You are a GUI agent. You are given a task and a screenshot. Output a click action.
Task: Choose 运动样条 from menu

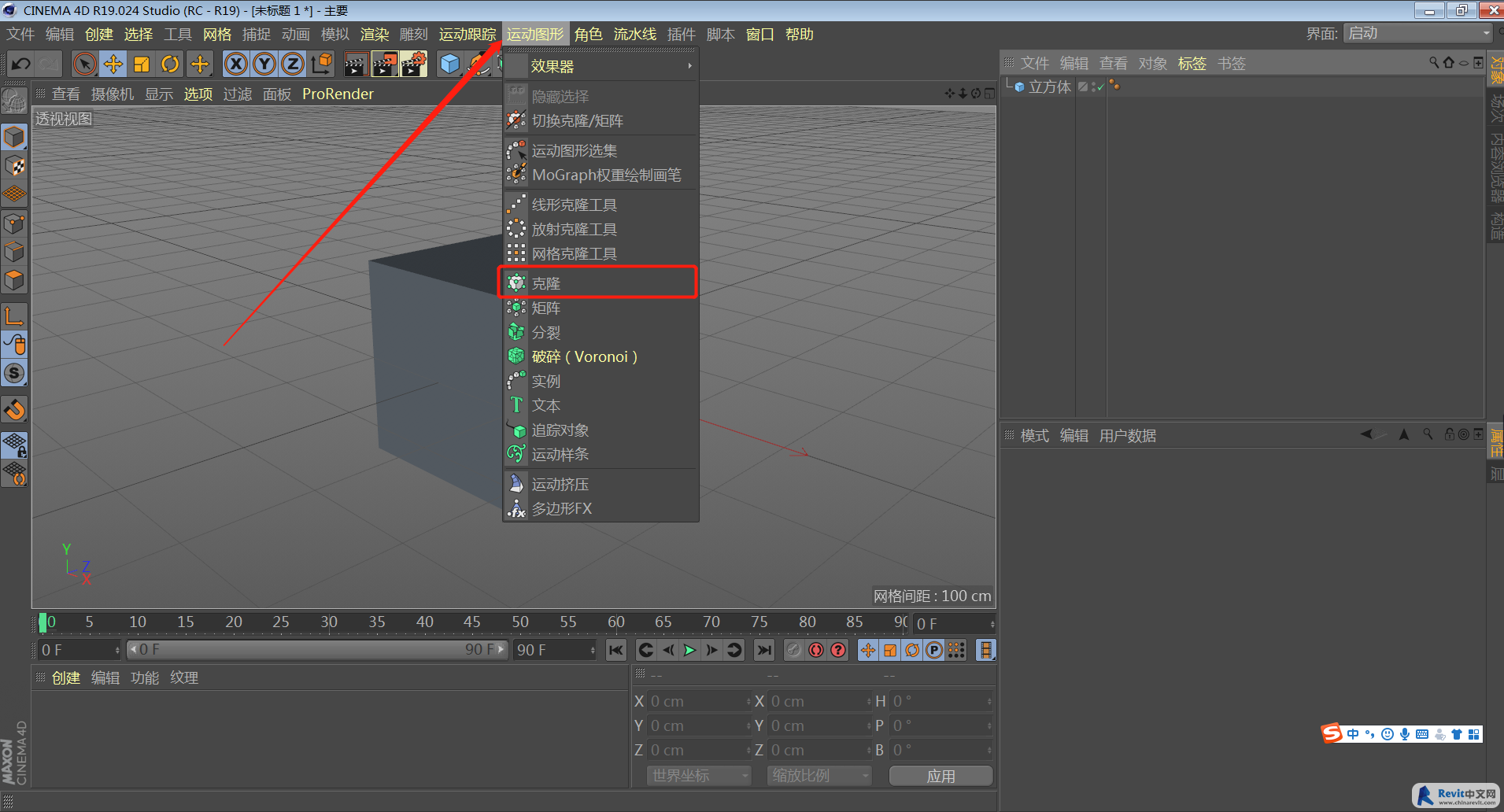[599, 454]
